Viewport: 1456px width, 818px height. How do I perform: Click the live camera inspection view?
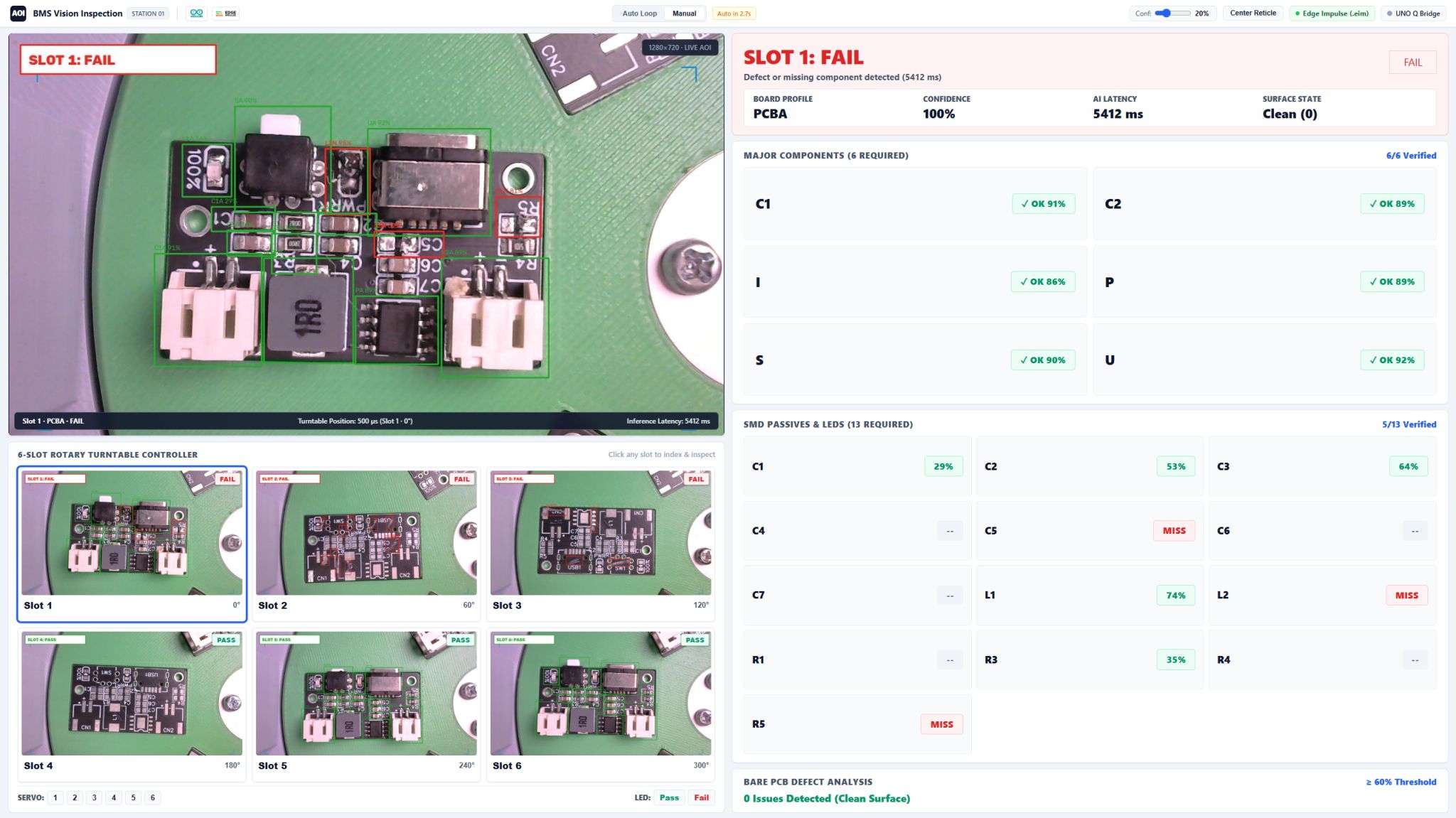366,234
